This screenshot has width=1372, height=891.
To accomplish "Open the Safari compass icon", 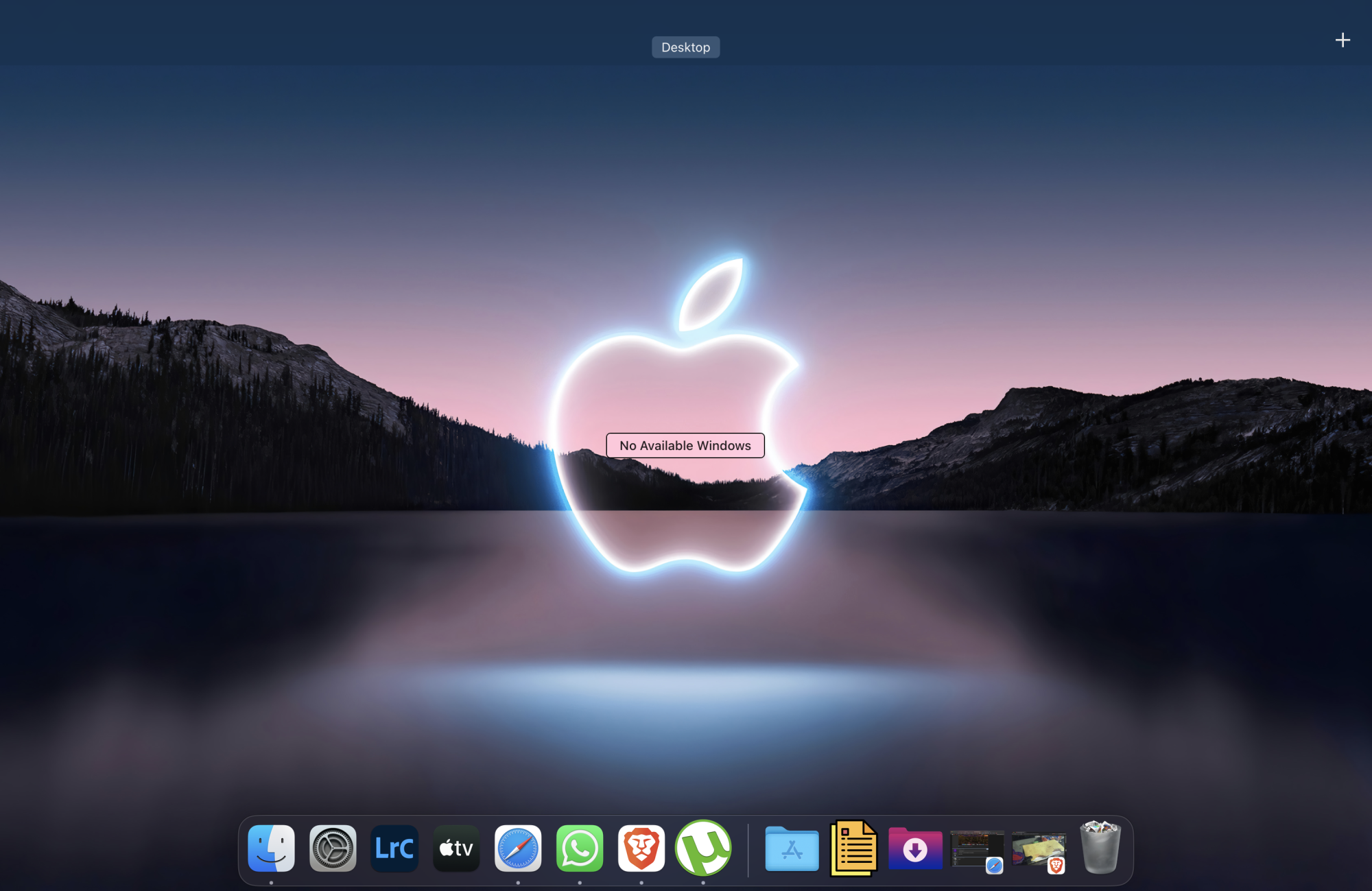I will [518, 848].
